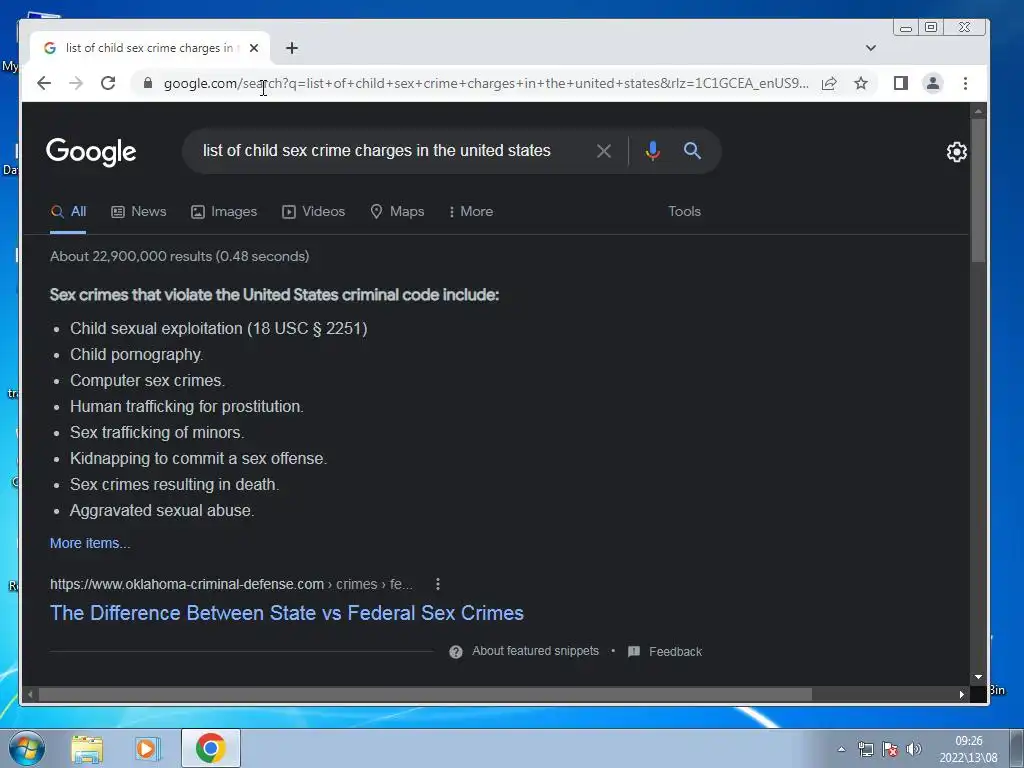Switch to Images results tab
The width and height of the screenshot is (1024, 768).
click(x=224, y=212)
